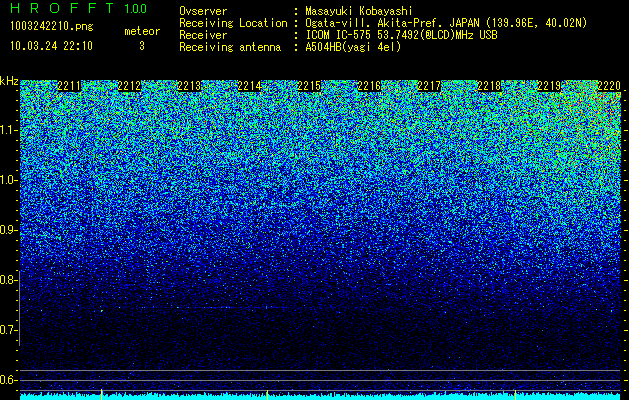Select the ICOM IC-575 53.7492 MHz USB text
The image size is (629, 400).
point(401,35)
